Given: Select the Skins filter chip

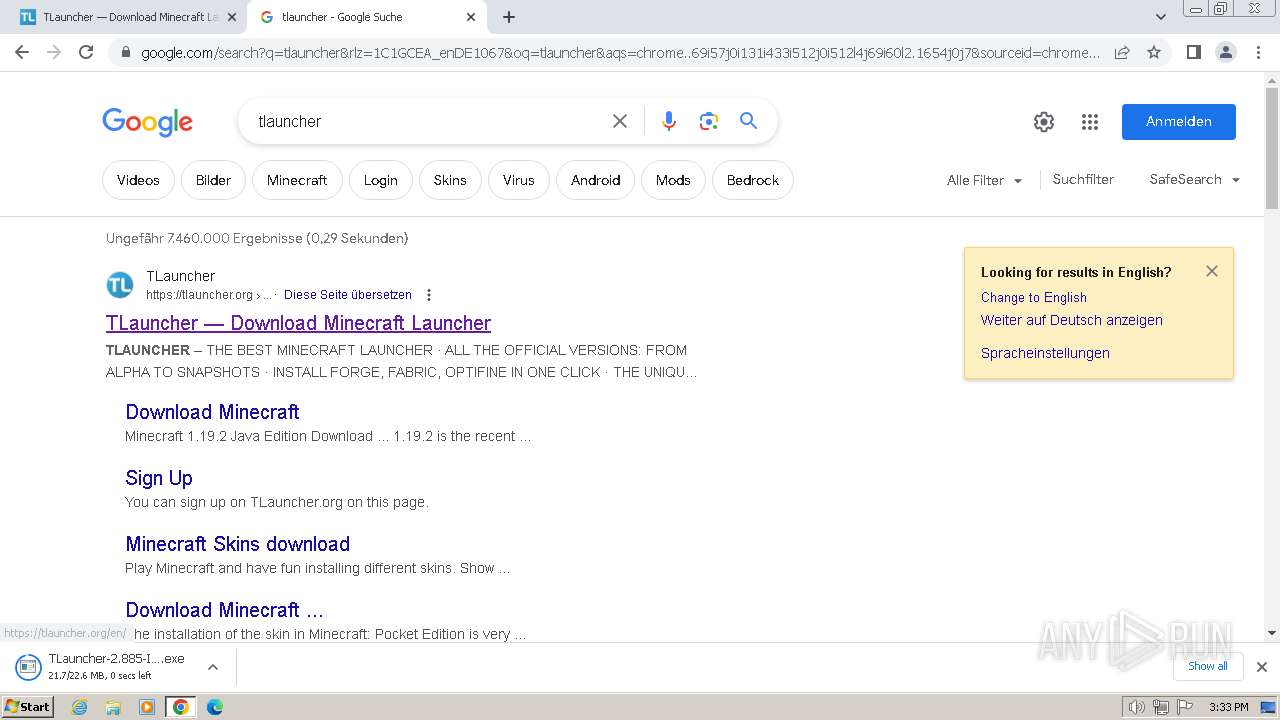Looking at the screenshot, I should point(450,180).
